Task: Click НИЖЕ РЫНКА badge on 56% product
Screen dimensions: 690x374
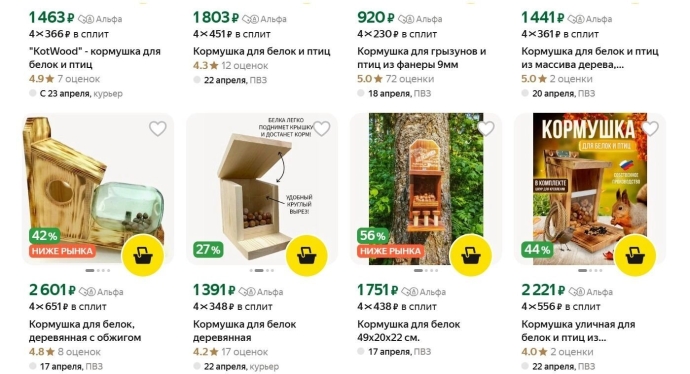Action: coord(390,251)
